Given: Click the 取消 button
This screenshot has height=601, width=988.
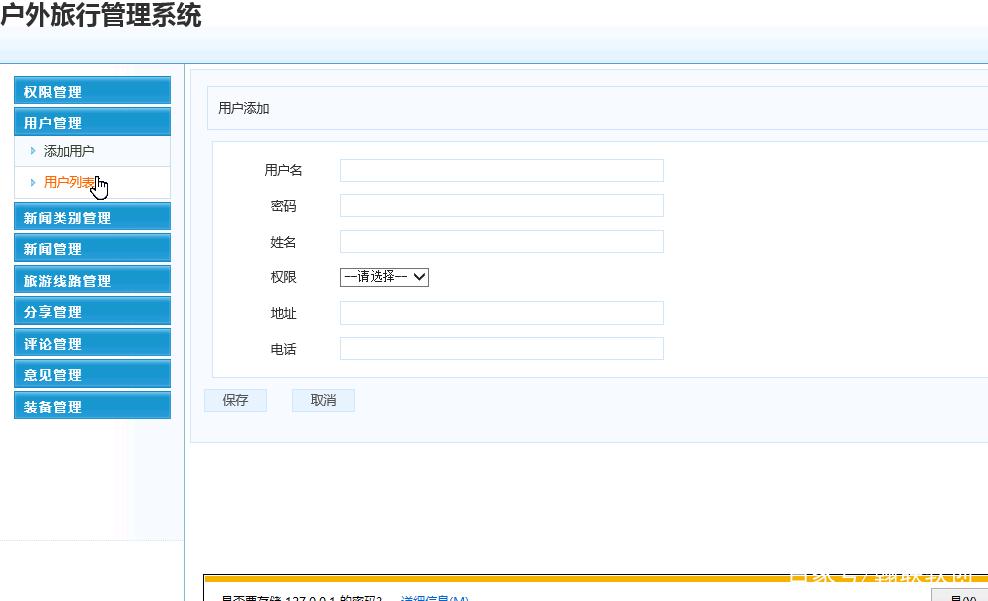Looking at the screenshot, I should tap(323, 400).
